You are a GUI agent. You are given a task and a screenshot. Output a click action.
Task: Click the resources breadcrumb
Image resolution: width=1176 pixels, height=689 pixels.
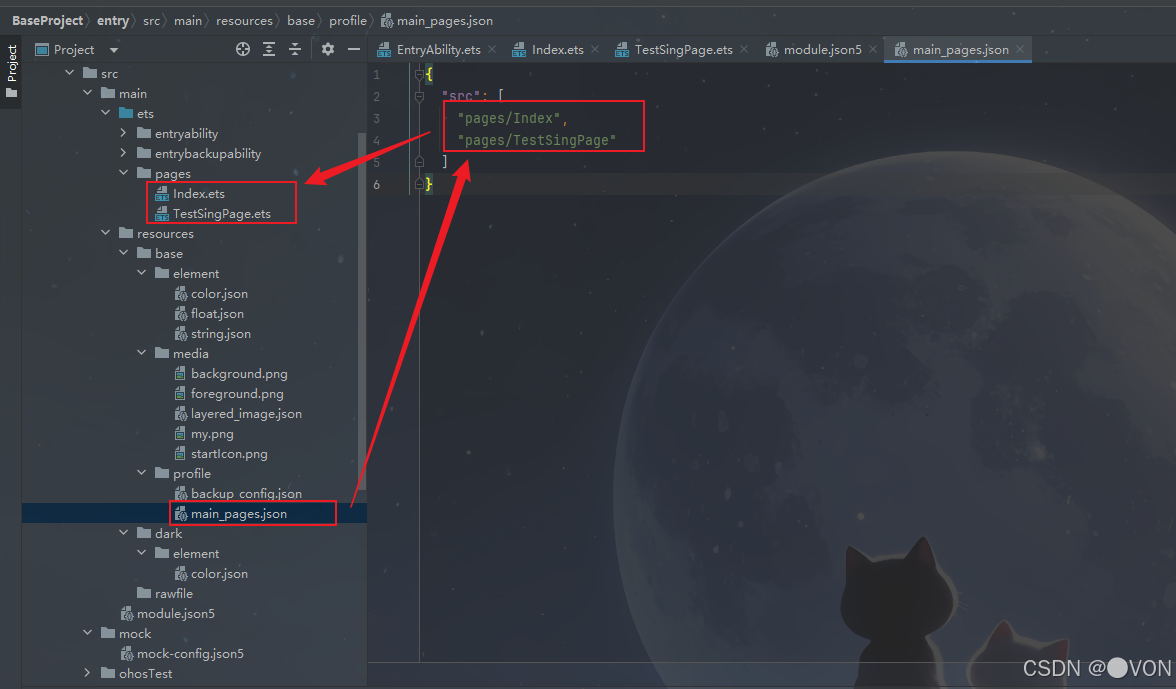tap(244, 21)
